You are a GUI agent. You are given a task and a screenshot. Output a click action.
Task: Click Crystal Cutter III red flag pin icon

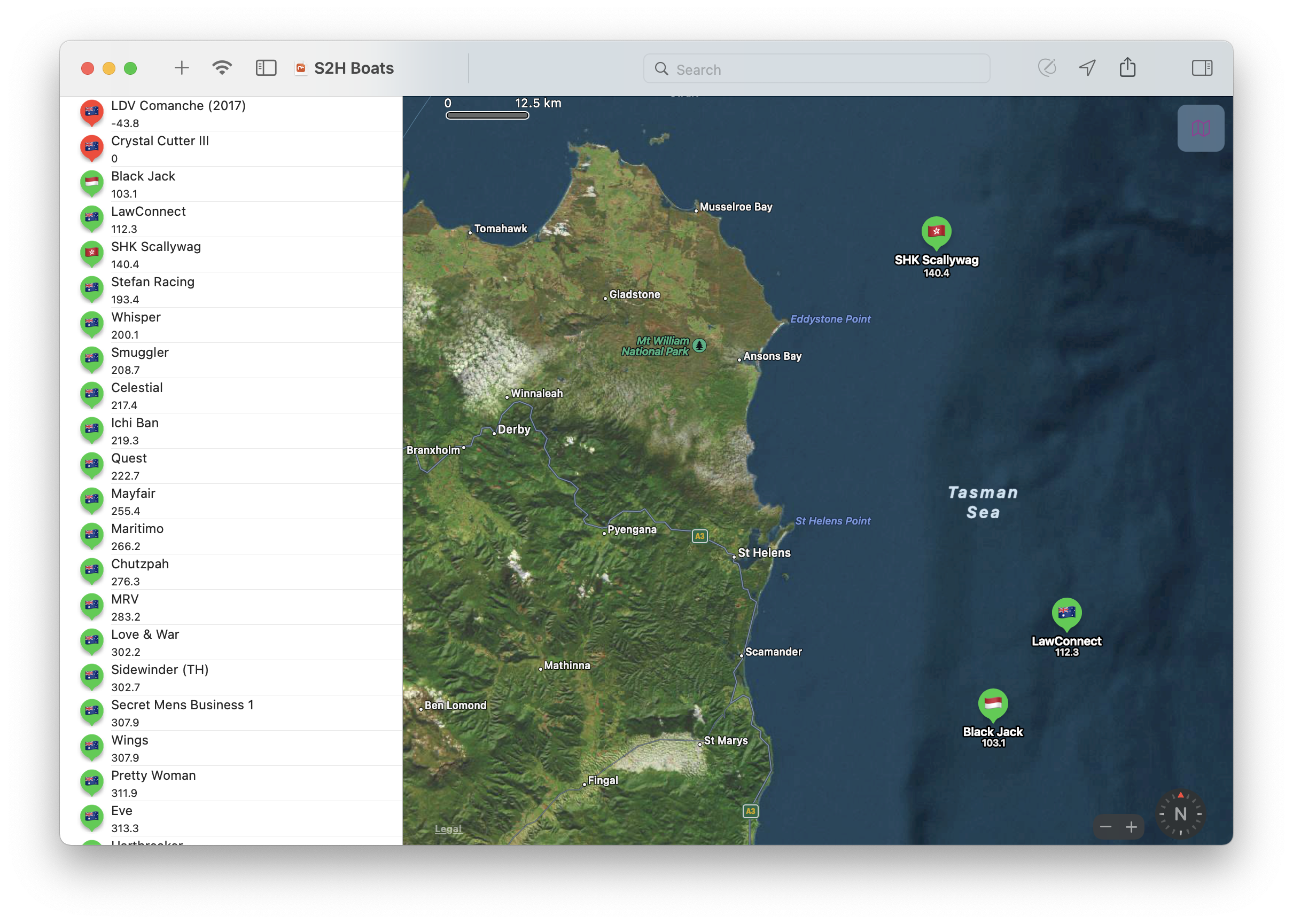(91, 148)
